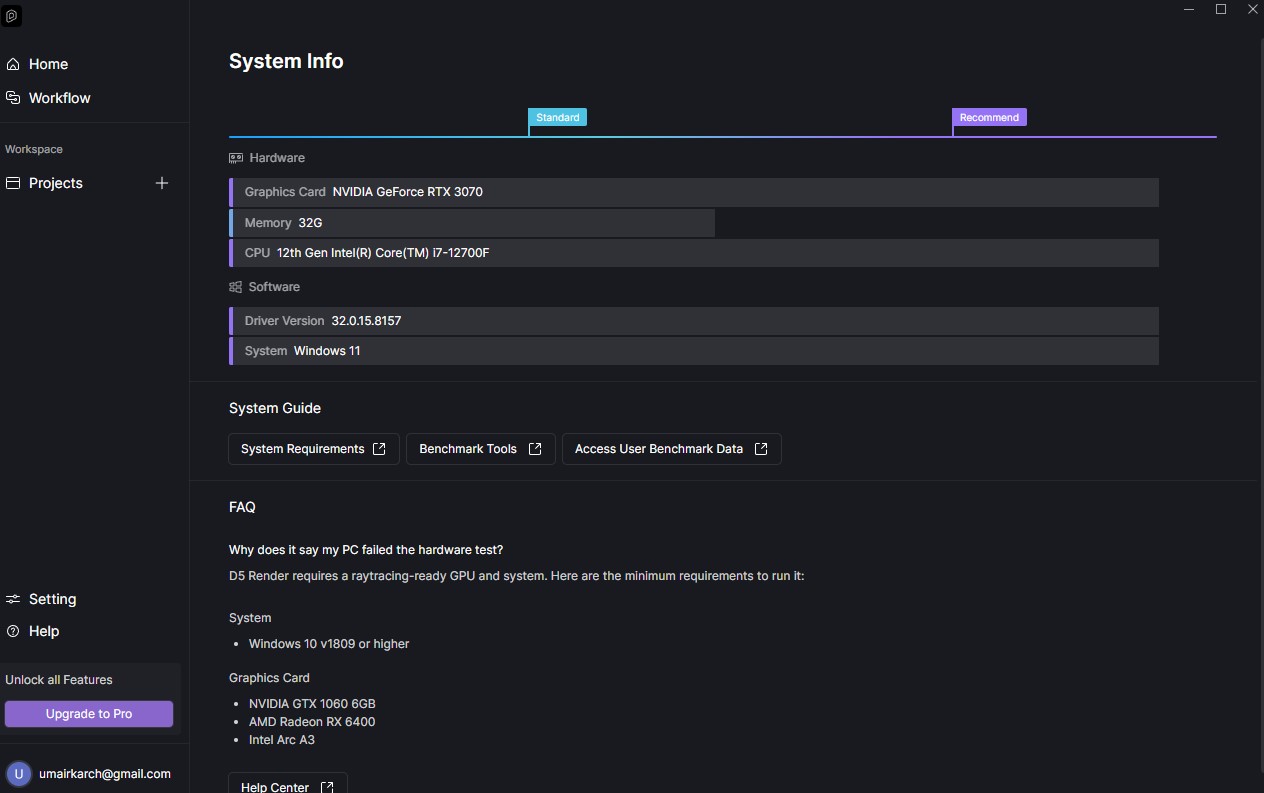Open the Projects workspace item
Viewport: 1264px width, 793px height.
[56, 183]
